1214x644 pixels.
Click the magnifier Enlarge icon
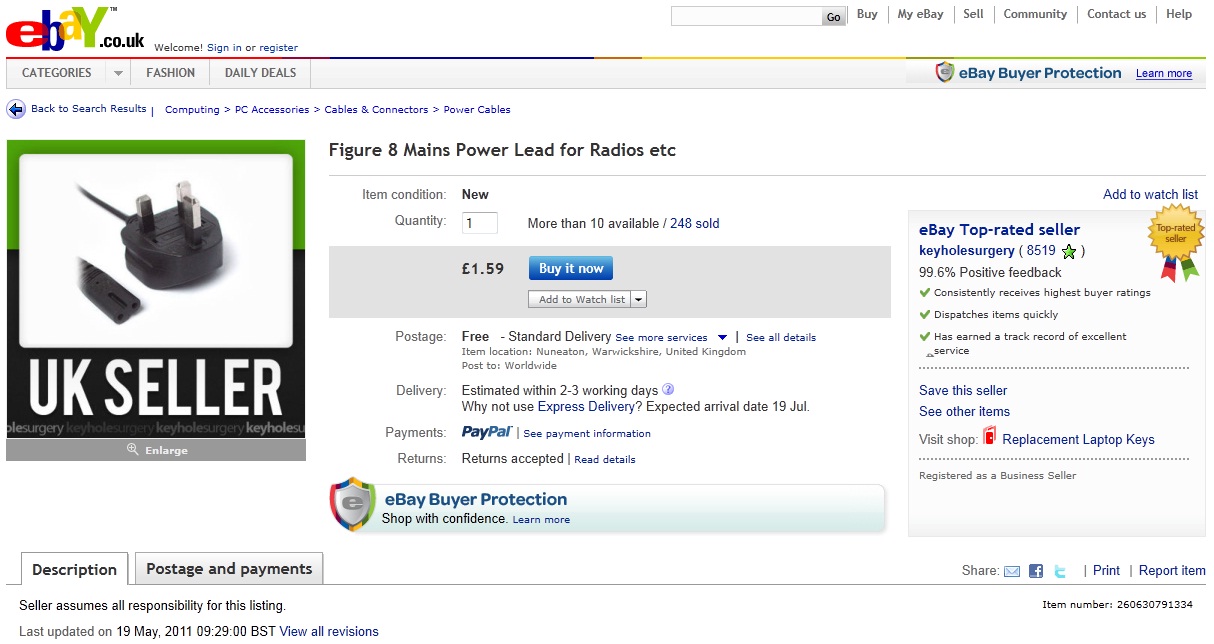point(132,450)
